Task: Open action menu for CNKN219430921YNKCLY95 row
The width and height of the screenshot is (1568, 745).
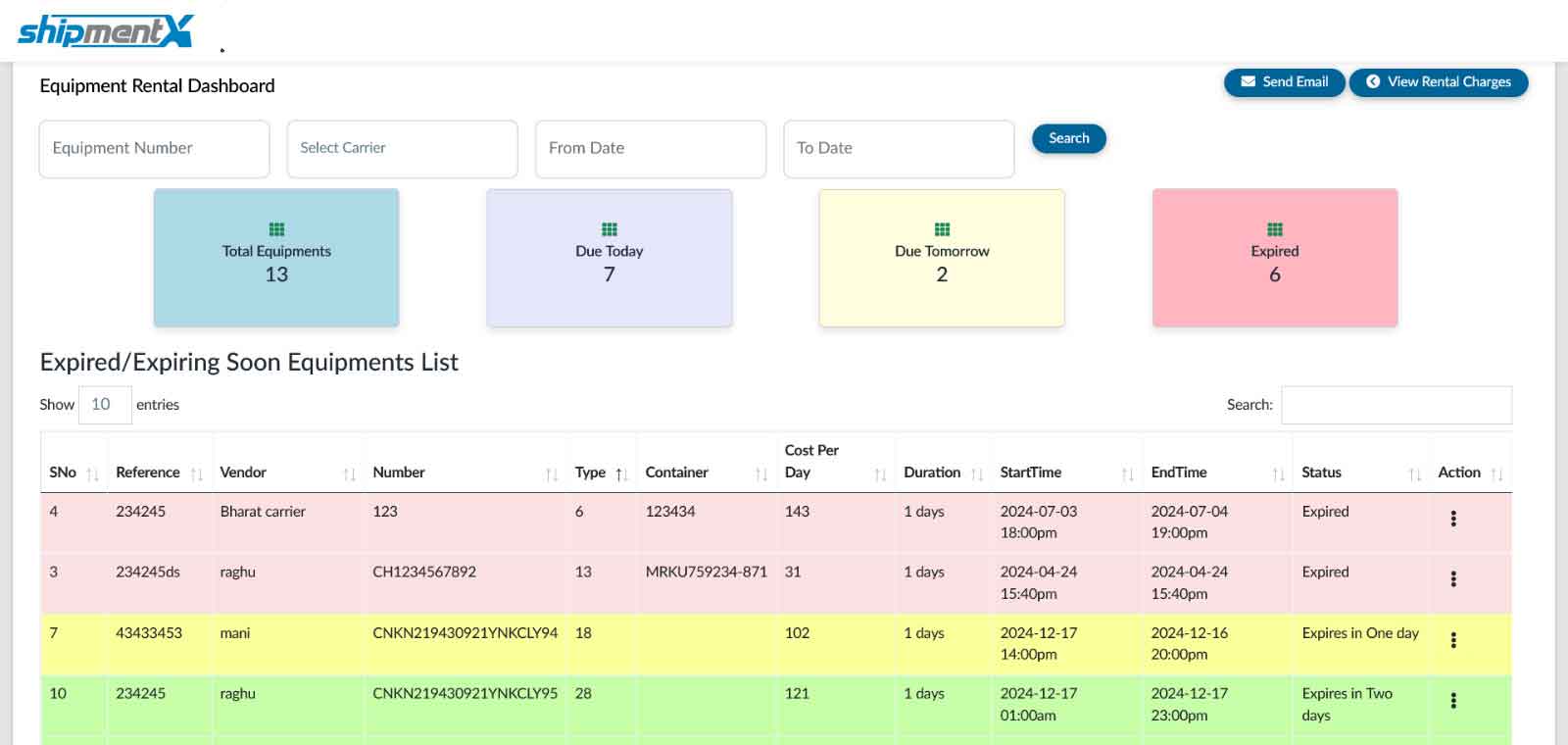Action: [x=1453, y=701]
